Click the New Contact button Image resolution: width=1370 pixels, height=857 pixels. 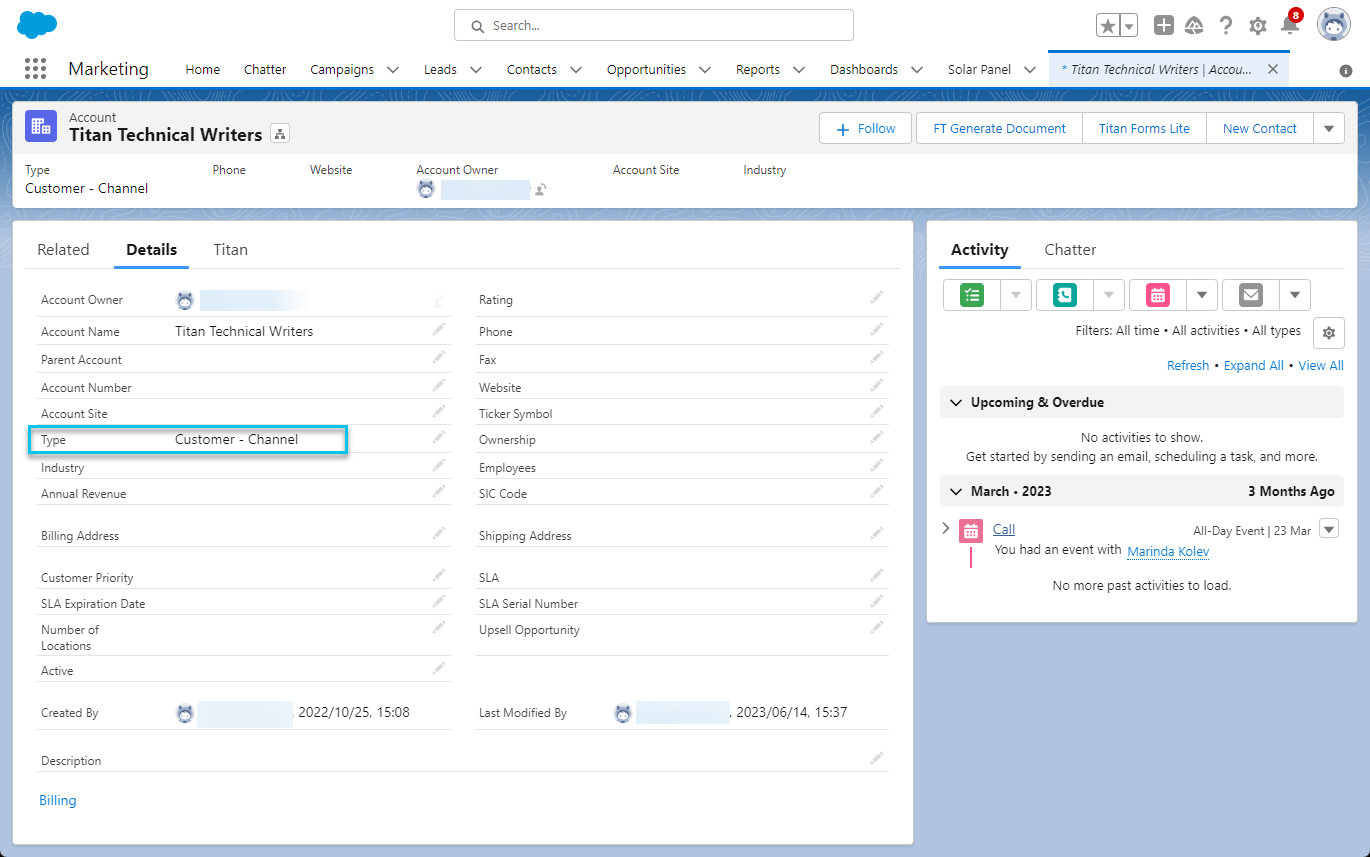(x=1260, y=128)
